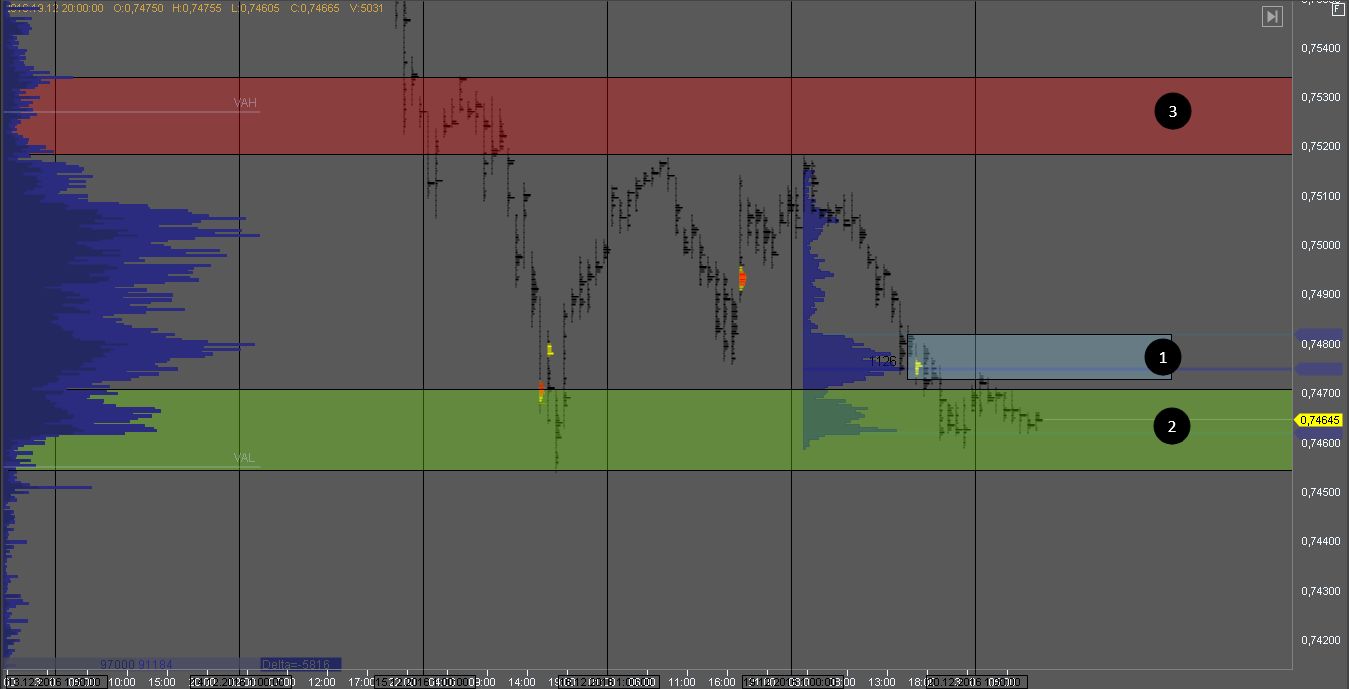Click the black circle marker numbered 3

point(1172,112)
